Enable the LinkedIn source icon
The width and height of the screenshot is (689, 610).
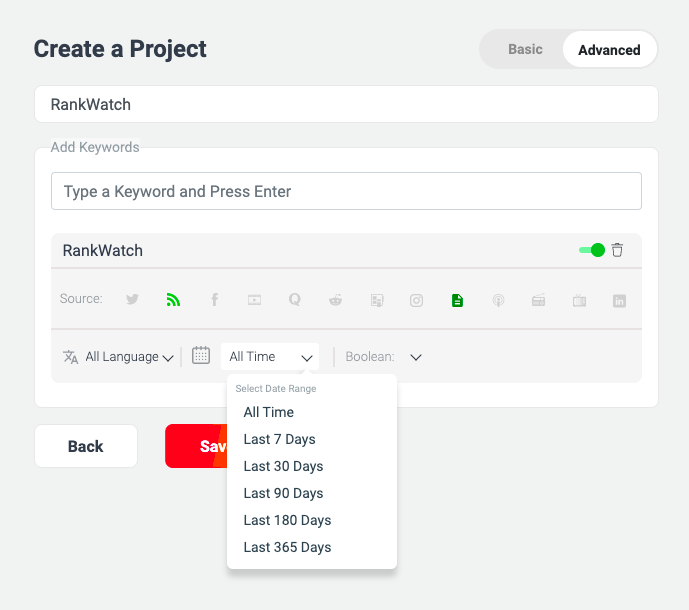point(619,301)
